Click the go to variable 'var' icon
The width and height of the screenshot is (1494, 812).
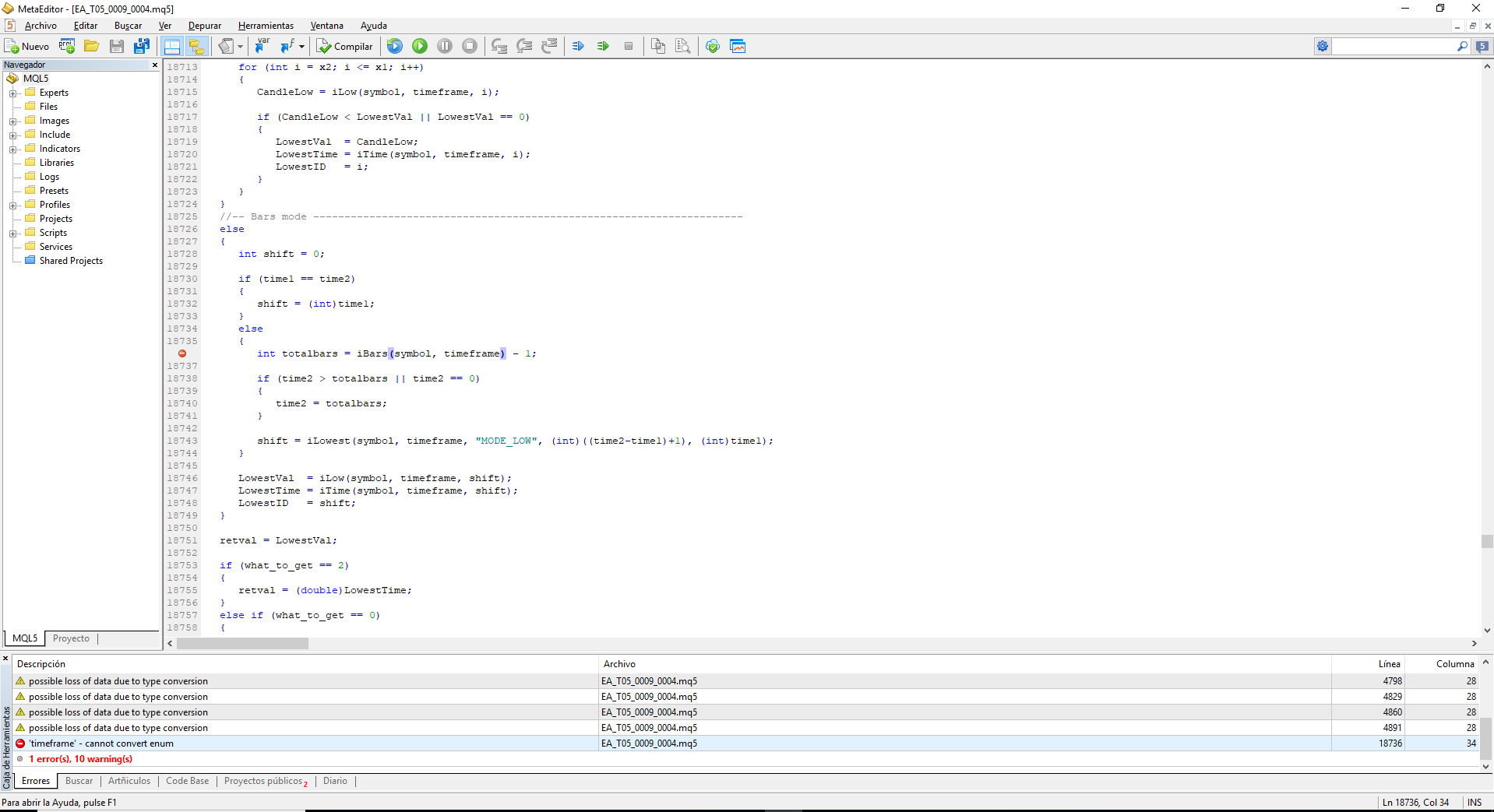pyautogui.click(x=263, y=47)
